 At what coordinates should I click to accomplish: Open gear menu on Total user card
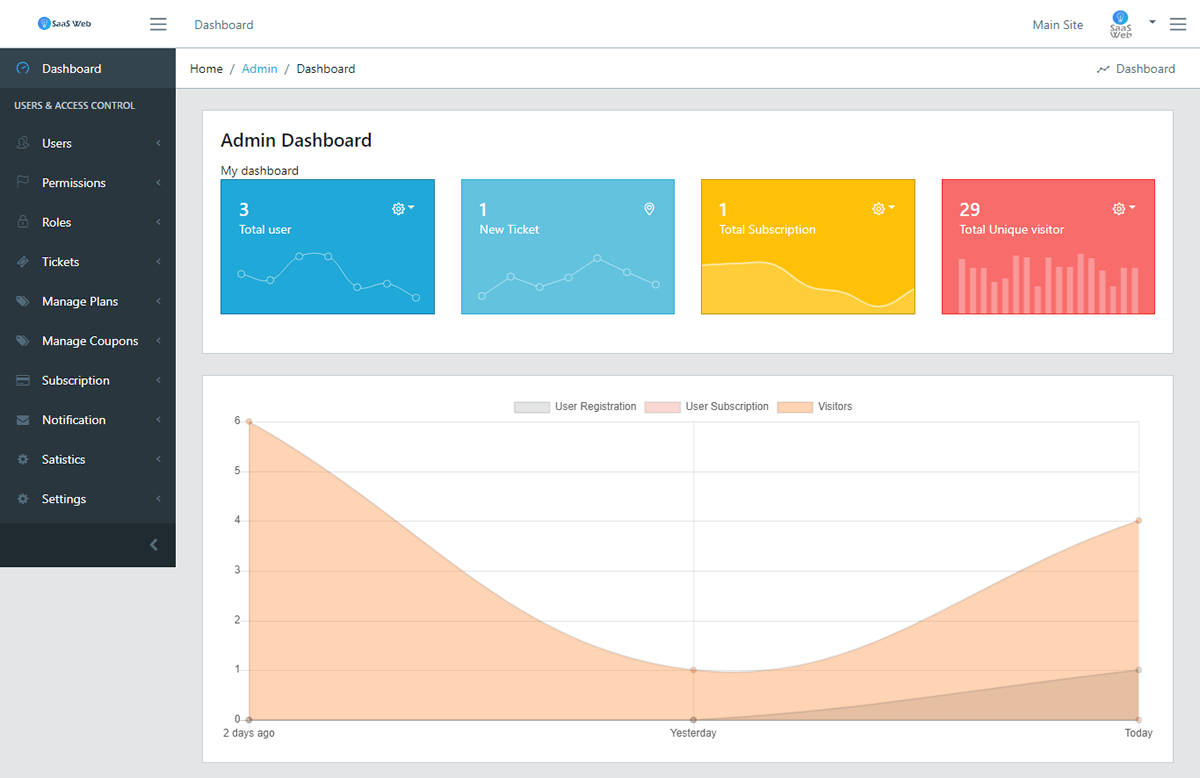pyautogui.click(x=403, y=209)
